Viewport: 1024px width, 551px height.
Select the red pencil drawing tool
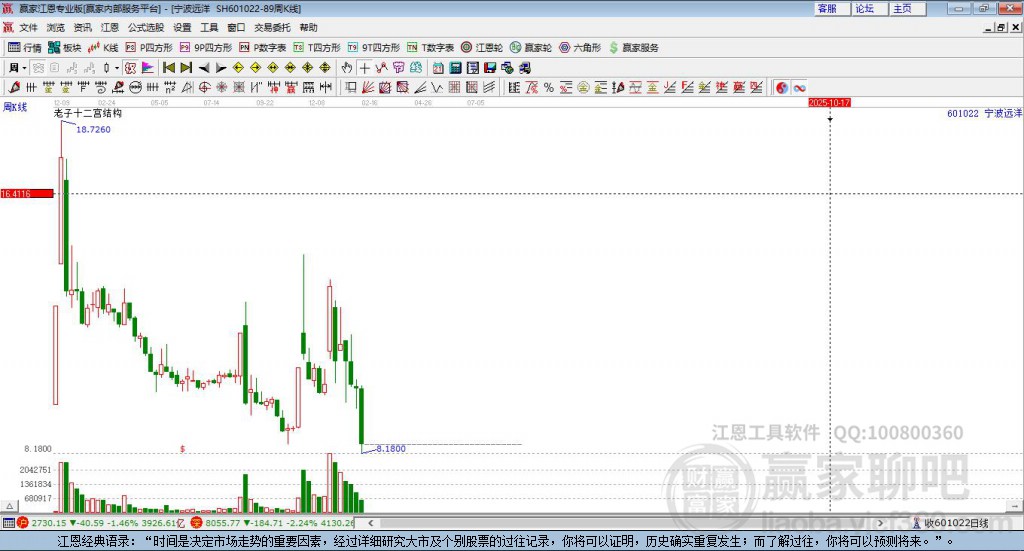(x=14, y=87)
